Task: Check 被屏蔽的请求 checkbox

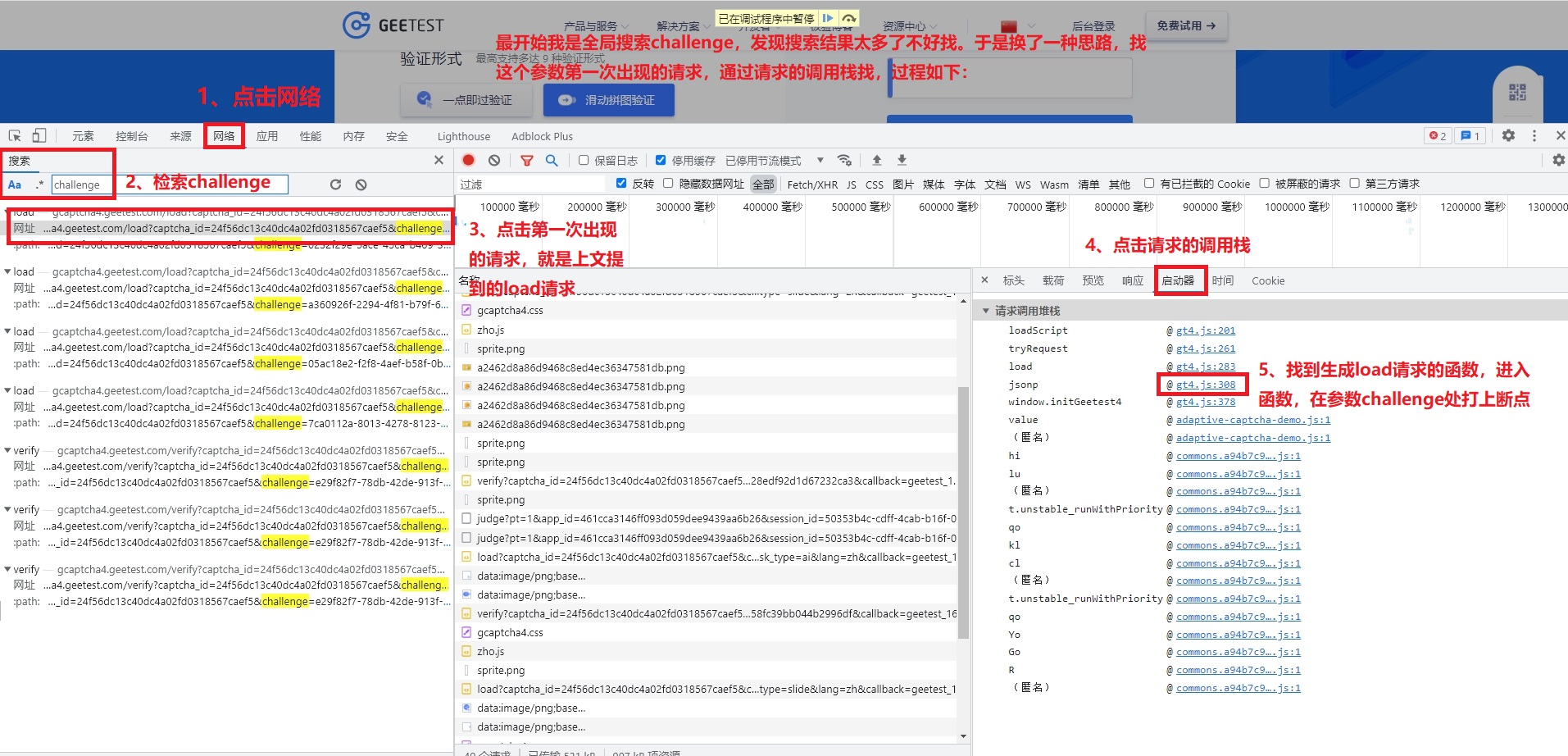Action: pyautogui.click(x=1265, y=184)
